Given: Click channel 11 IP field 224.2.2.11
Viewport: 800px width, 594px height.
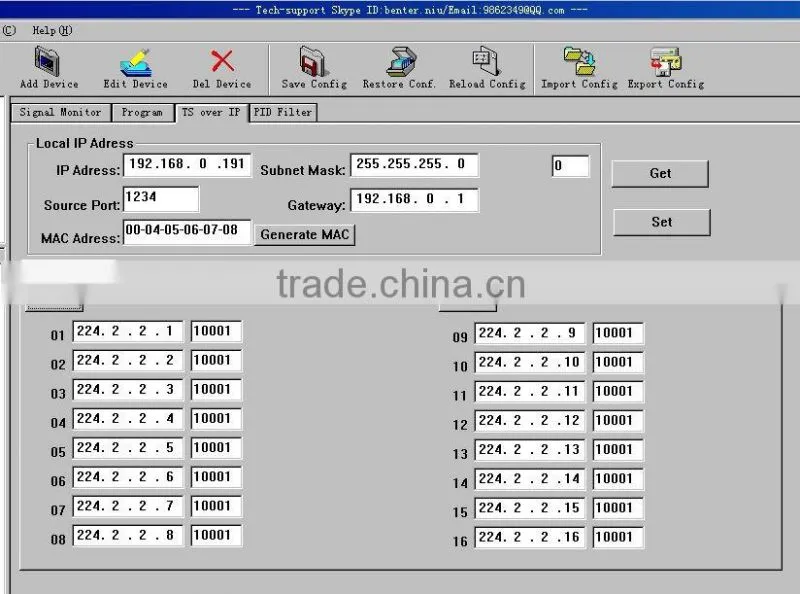Looking at the screenshot, I should [x=530, y=391].
